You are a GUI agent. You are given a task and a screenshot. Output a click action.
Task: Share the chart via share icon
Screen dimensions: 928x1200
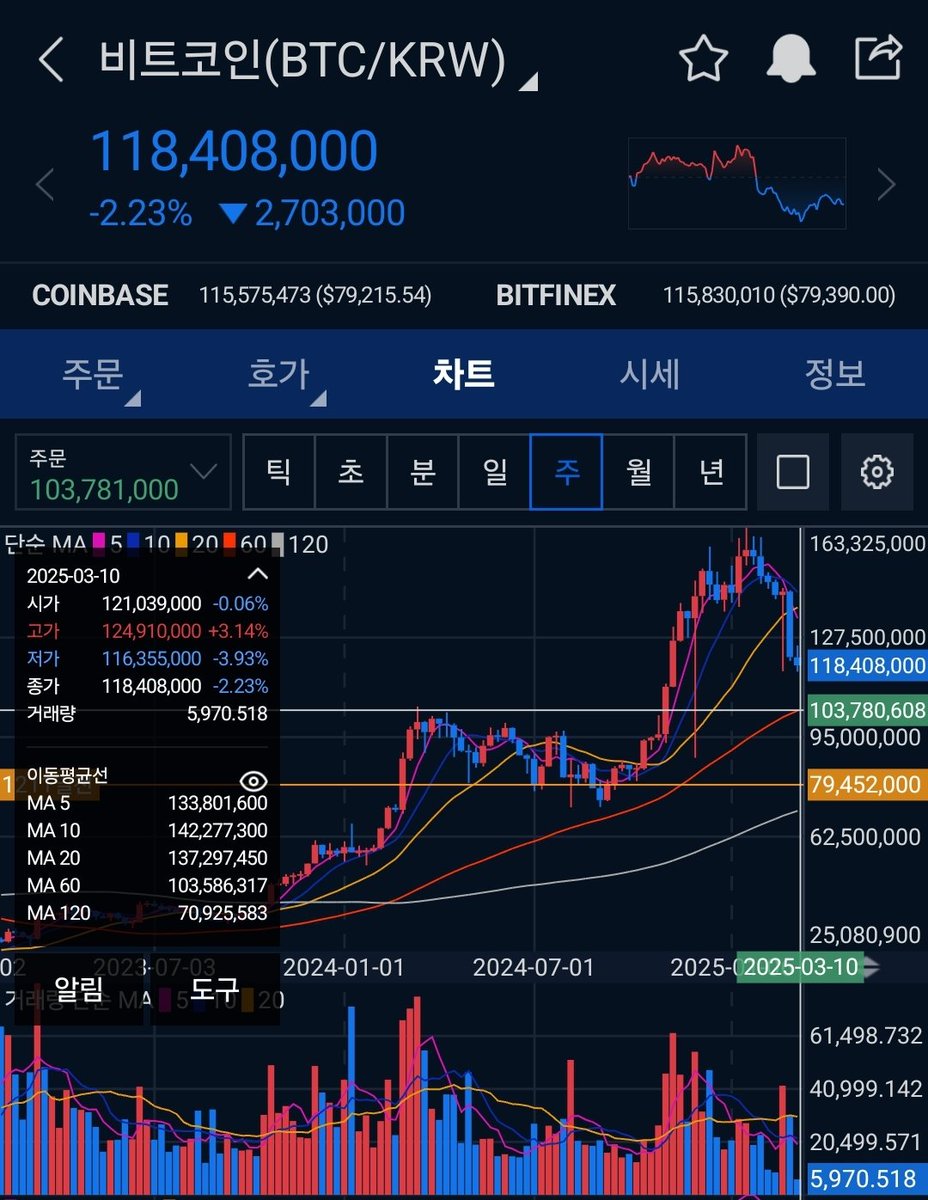(878, 59)
